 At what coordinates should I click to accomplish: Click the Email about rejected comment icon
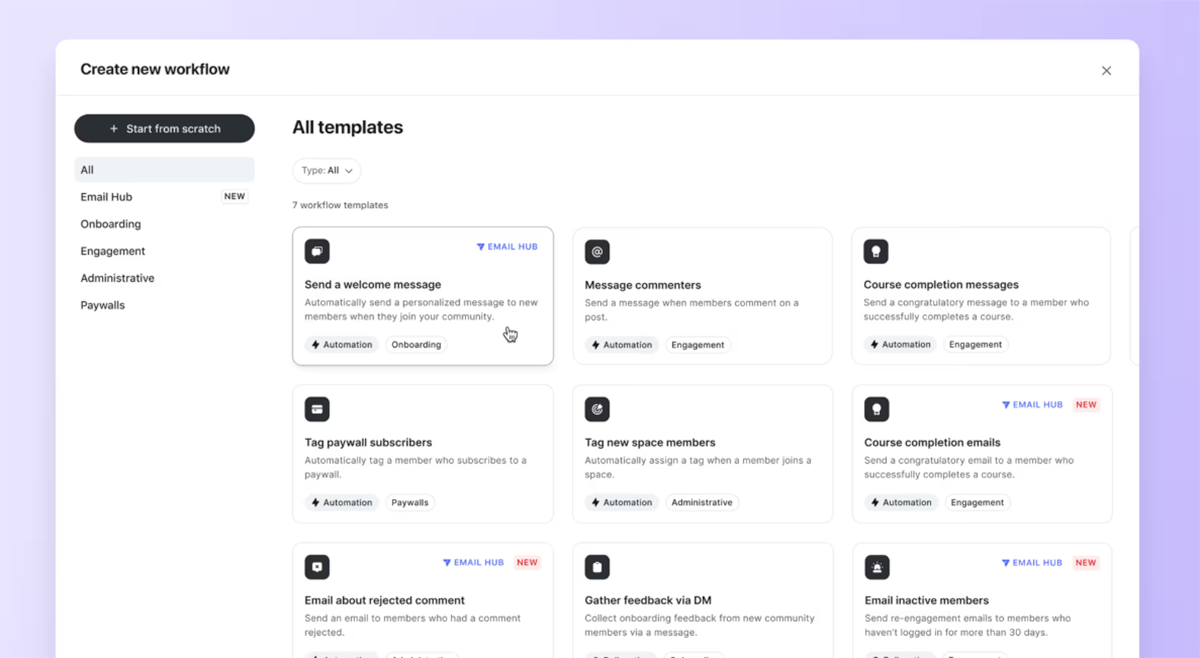click(317, 567)
